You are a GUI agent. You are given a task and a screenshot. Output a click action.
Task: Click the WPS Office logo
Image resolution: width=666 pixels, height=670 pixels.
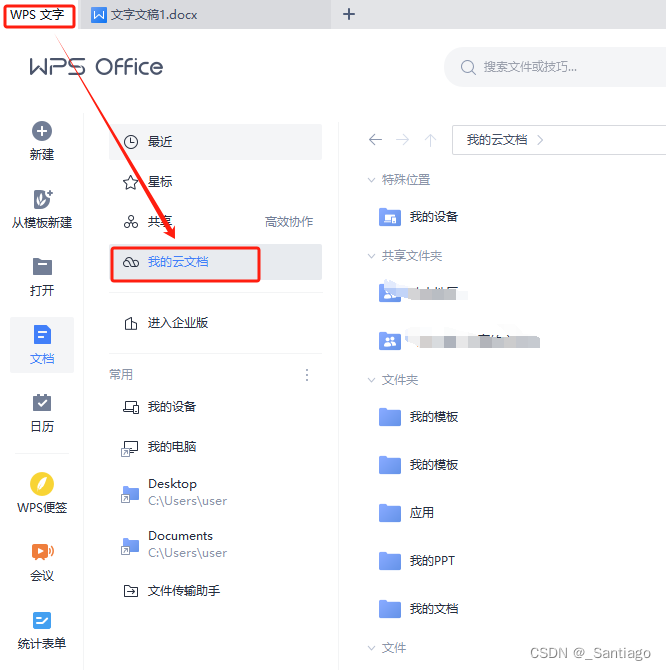[x=96, y=67]
